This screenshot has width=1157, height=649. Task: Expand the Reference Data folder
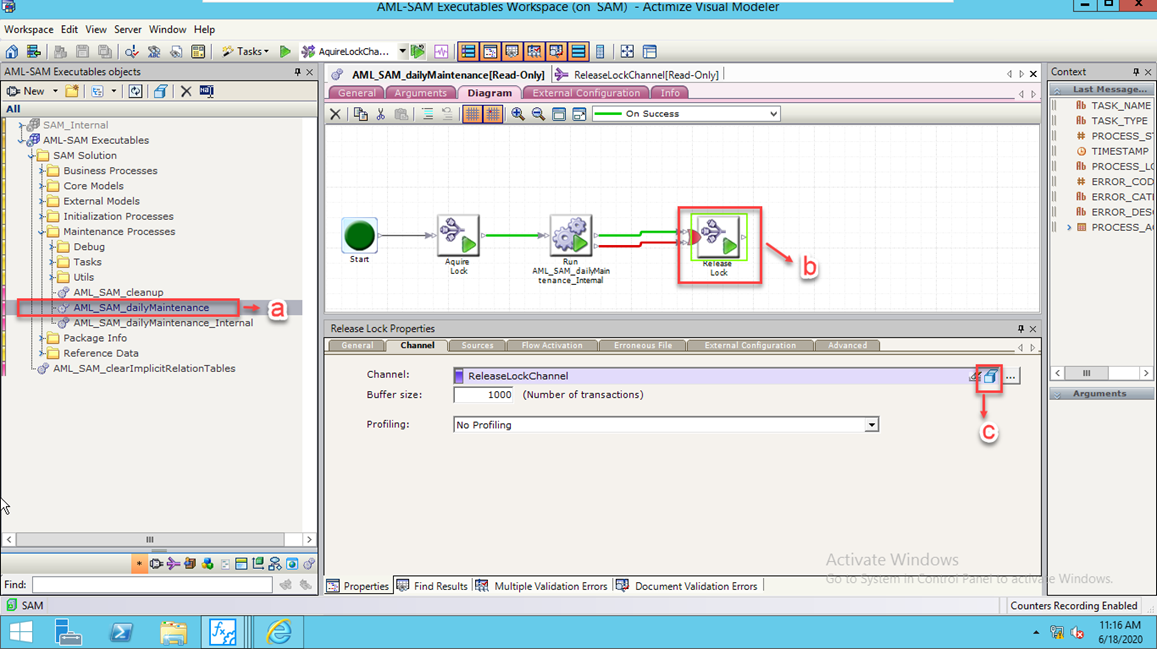[x=42, y=353]
